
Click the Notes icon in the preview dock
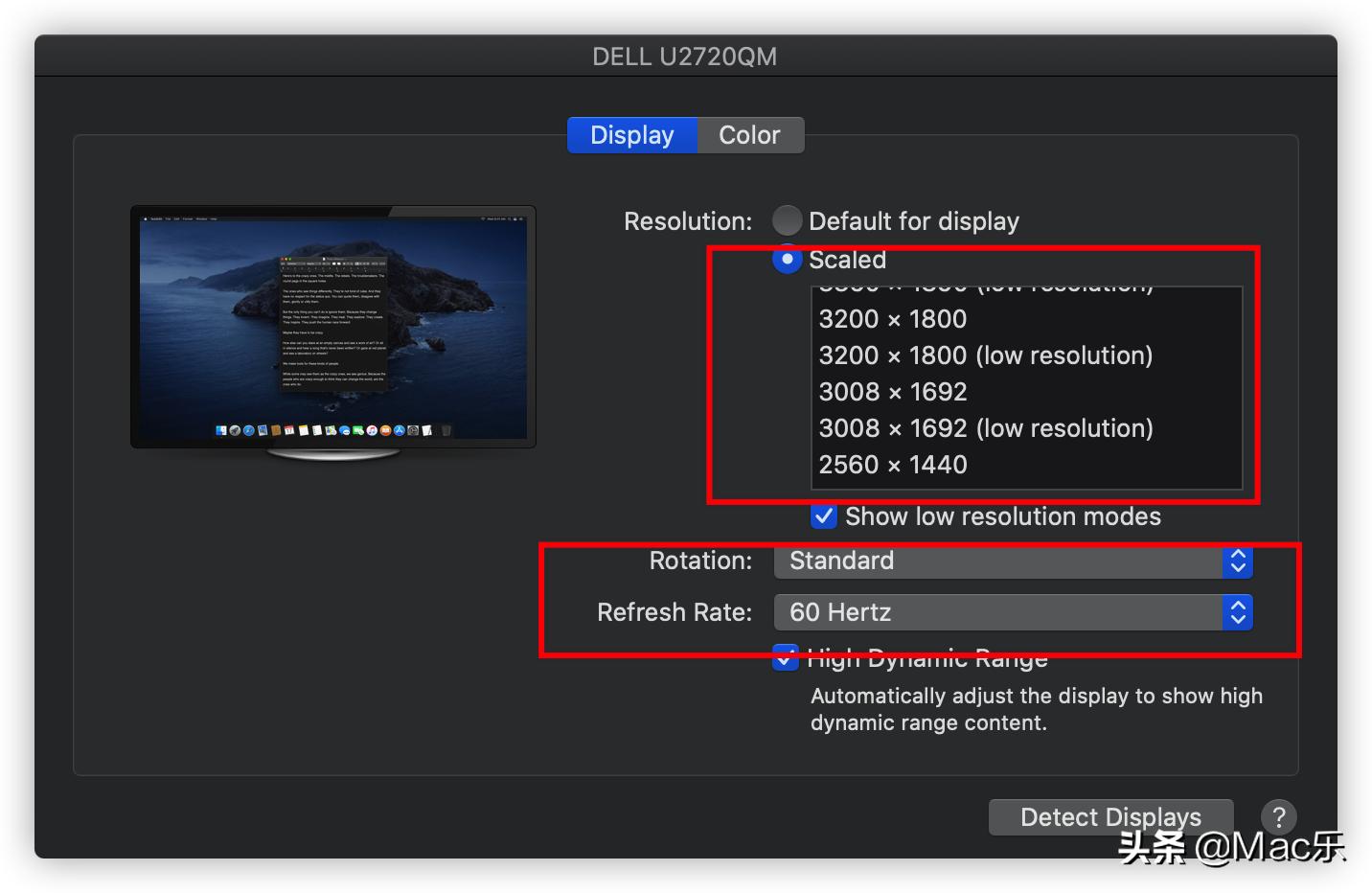[x=302, y=429]
